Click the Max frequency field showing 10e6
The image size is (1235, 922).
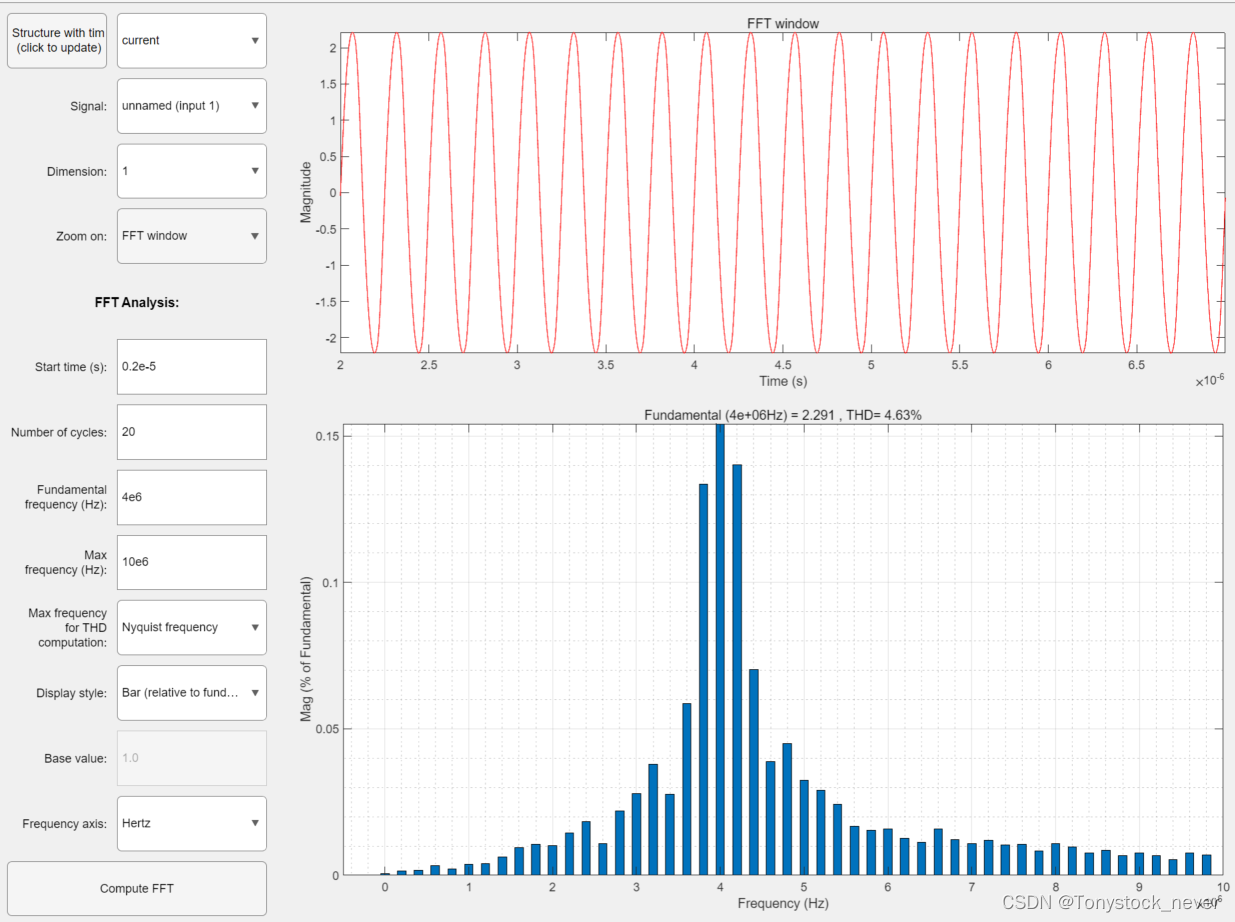tap(191, 562)
